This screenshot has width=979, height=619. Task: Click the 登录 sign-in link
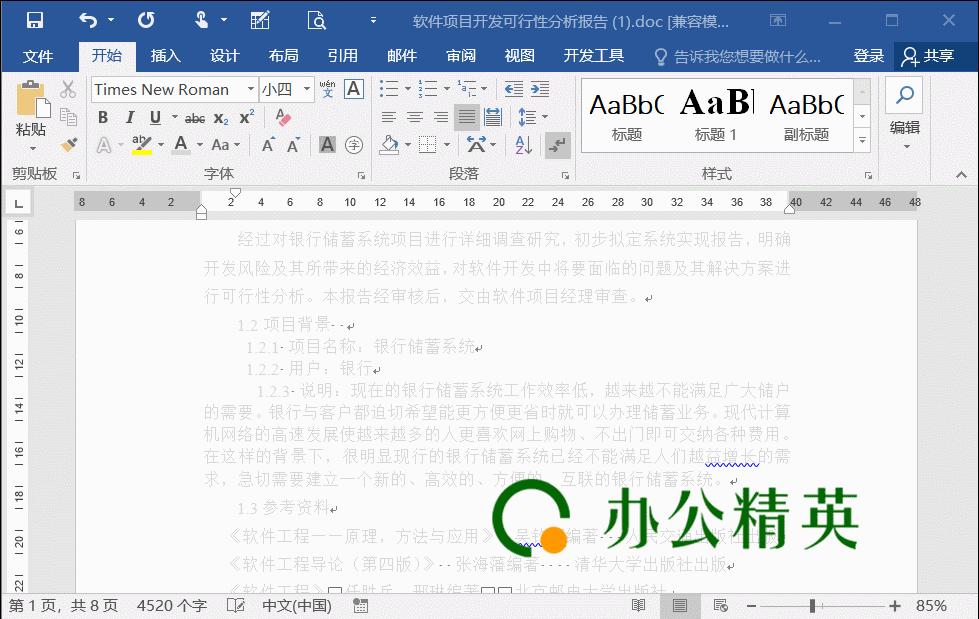pos(868,56)
